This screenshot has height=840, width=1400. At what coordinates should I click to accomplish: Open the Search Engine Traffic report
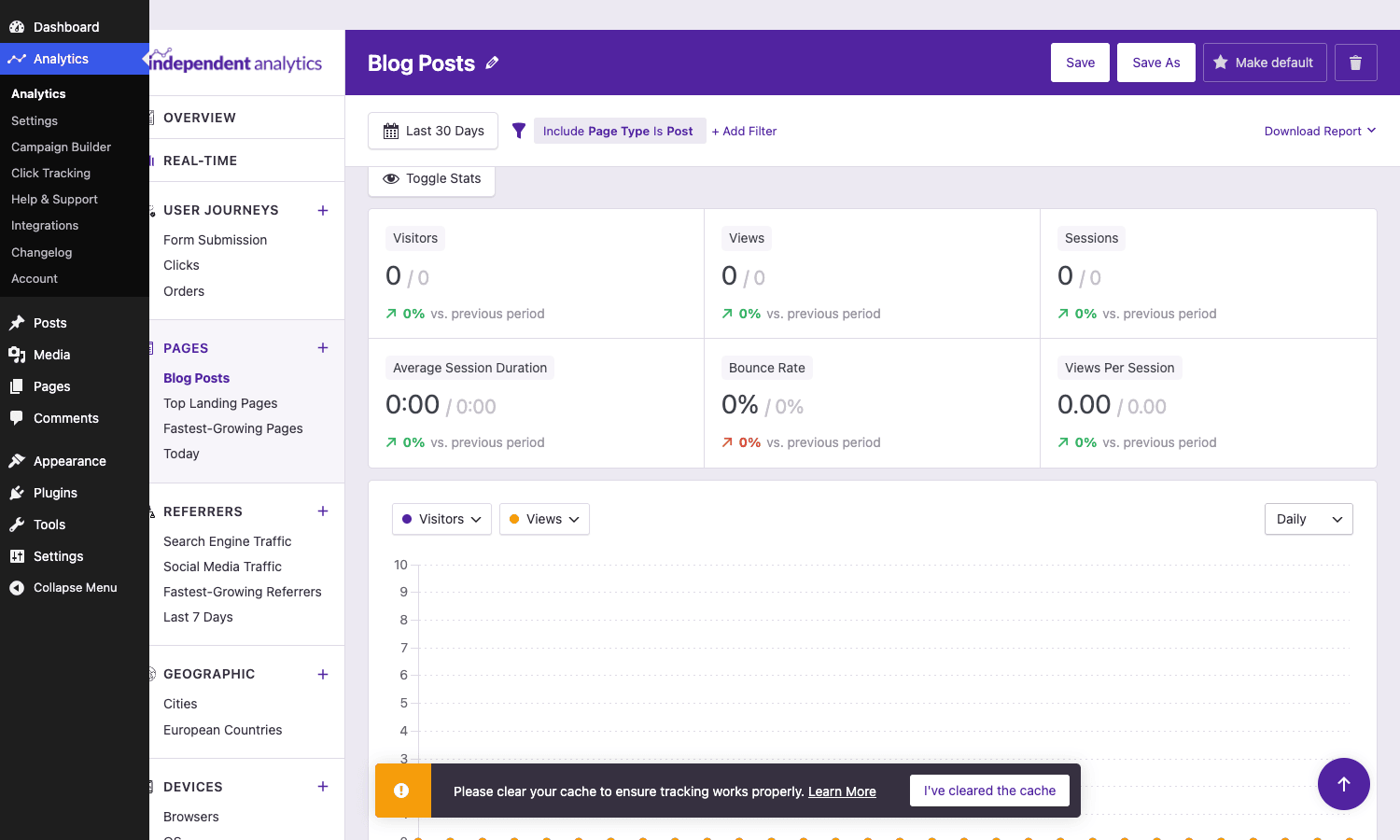tap(227, 541)
